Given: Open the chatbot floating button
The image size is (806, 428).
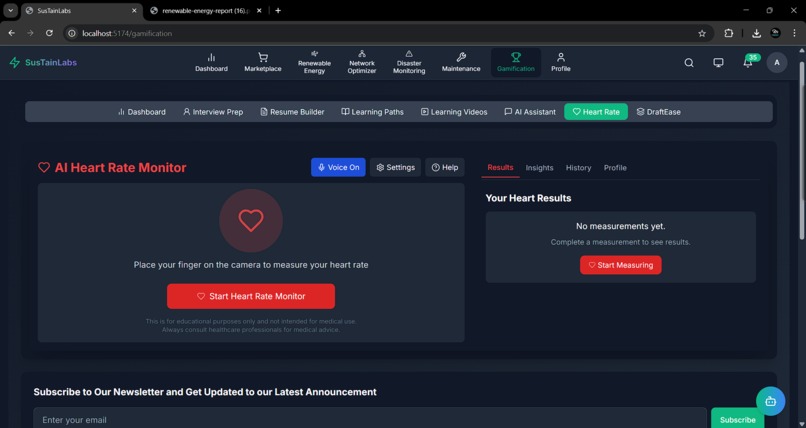Looking at the screenshot, I should click(770, 401).
